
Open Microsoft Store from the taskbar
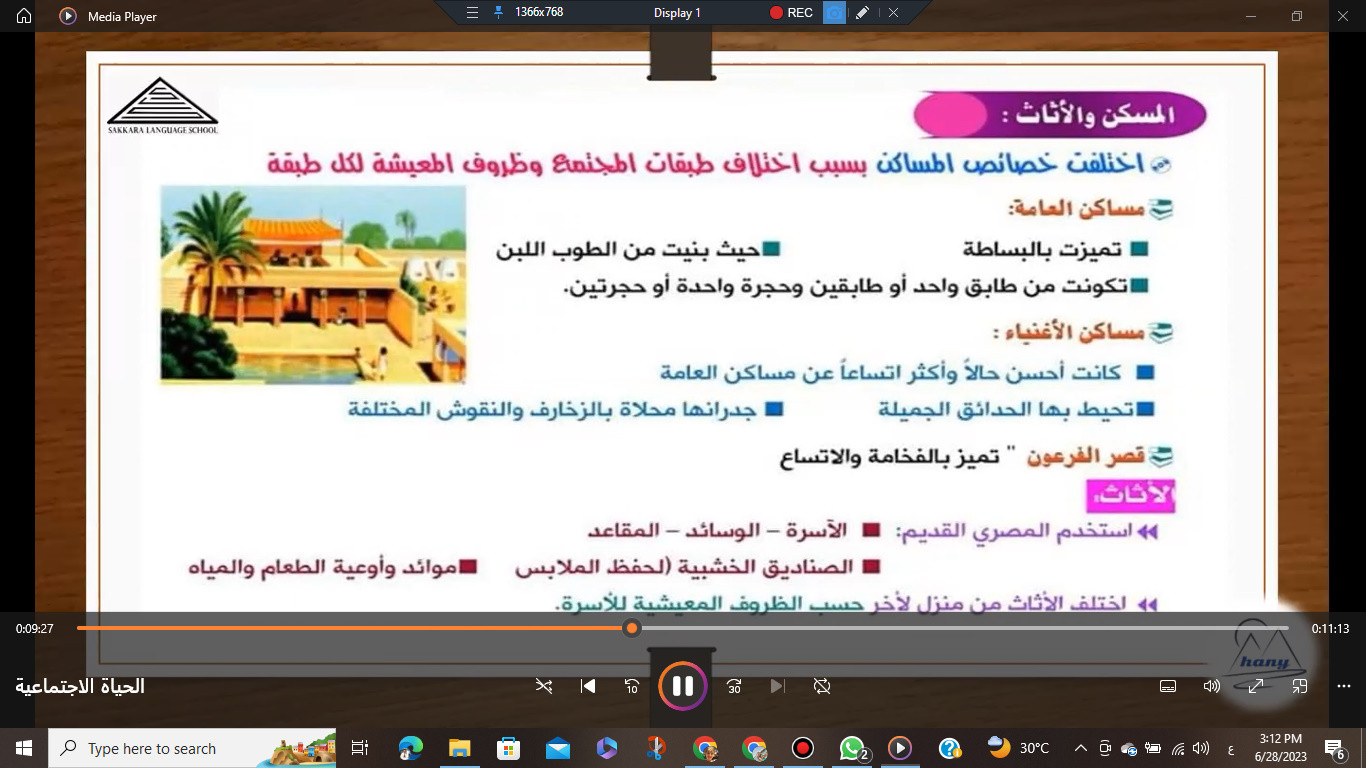(508, 748)
